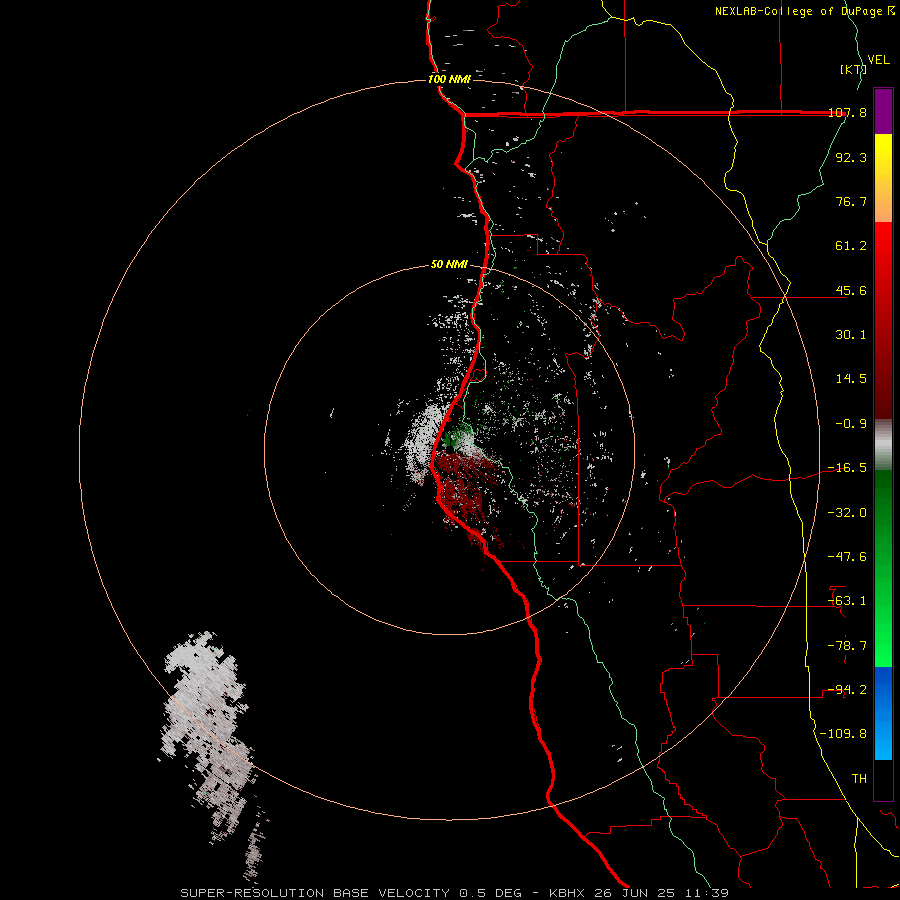The width and height of the screenshot is (900, 900).
Task: Click the TH label on the legend
Action: tap(859, 779)
